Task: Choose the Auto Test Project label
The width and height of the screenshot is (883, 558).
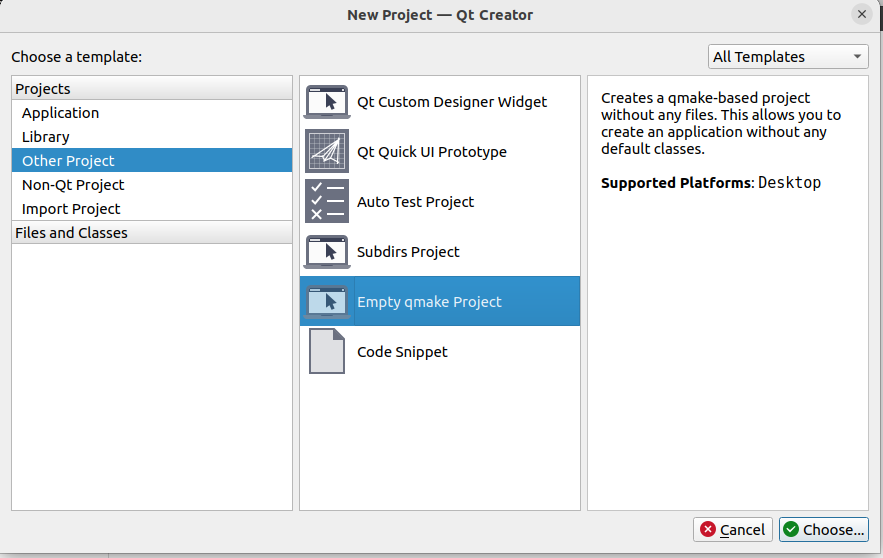Action: pos(416,202)
